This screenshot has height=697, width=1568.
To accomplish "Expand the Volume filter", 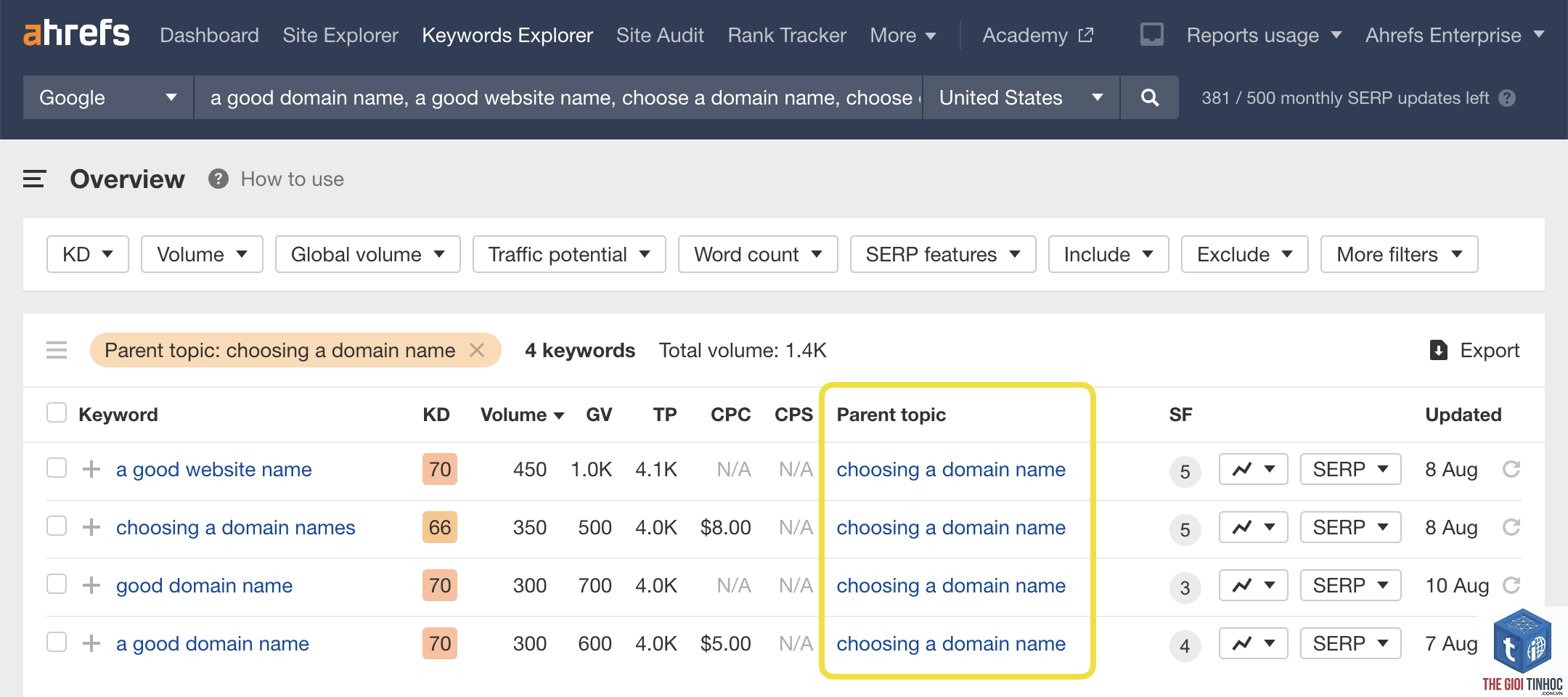I will coord(202,254).
